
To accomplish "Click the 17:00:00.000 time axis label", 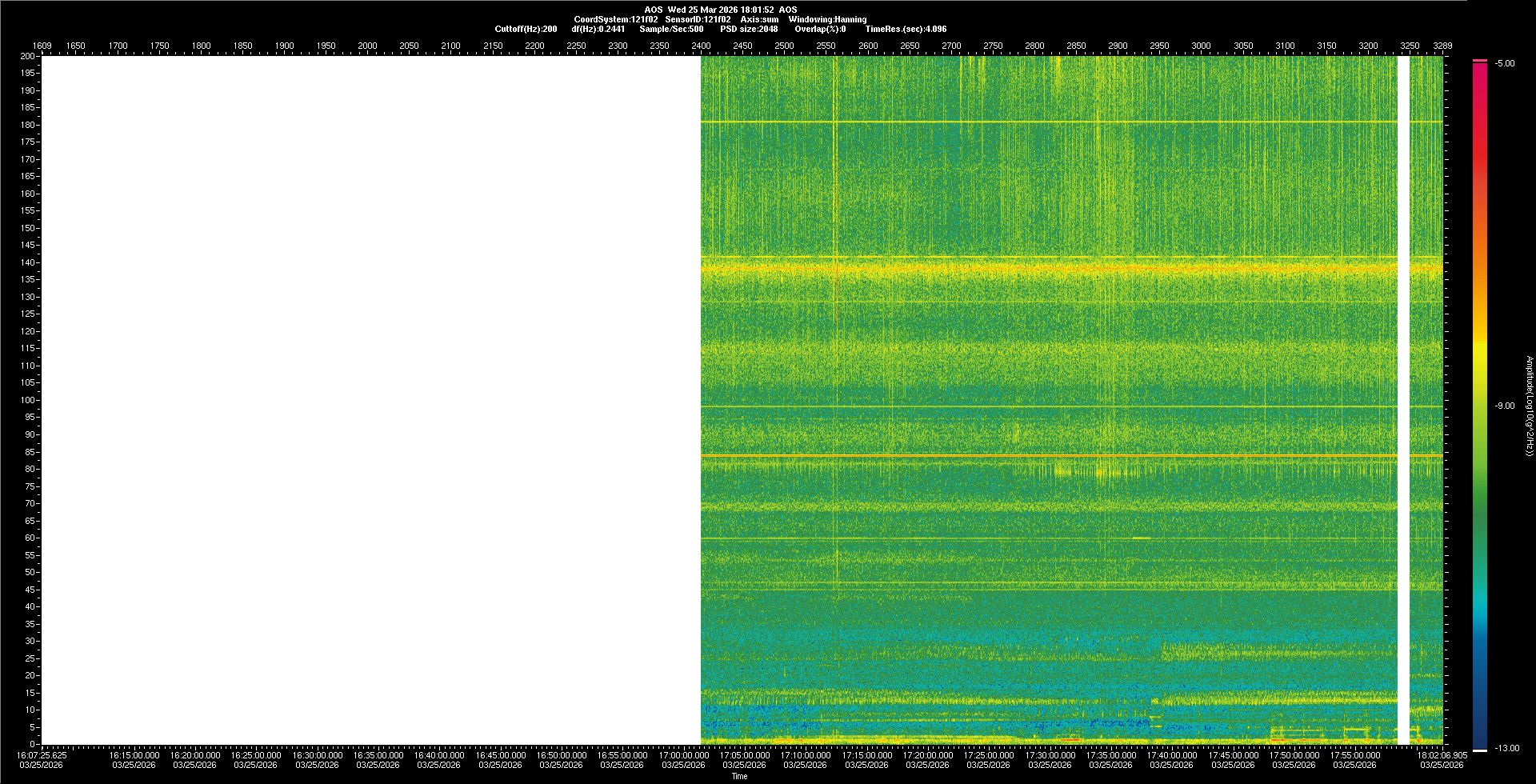I will (683, 754).
